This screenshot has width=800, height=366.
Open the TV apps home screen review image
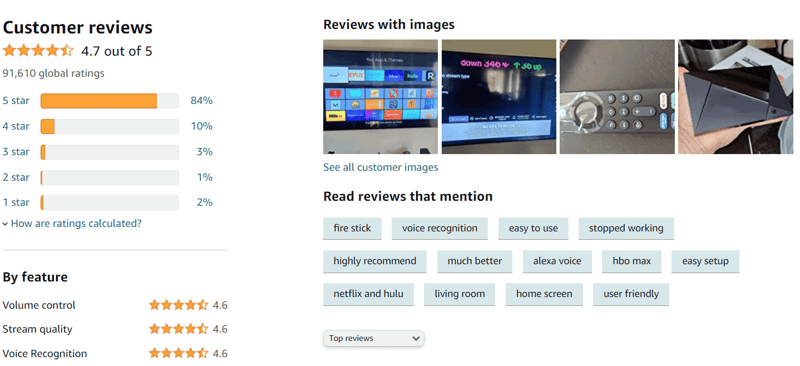(381, 96)
